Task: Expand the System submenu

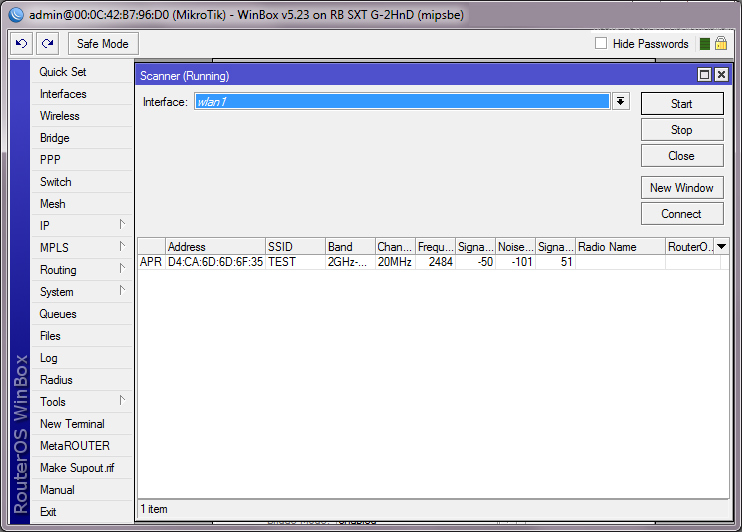Action: click(81, 292)
